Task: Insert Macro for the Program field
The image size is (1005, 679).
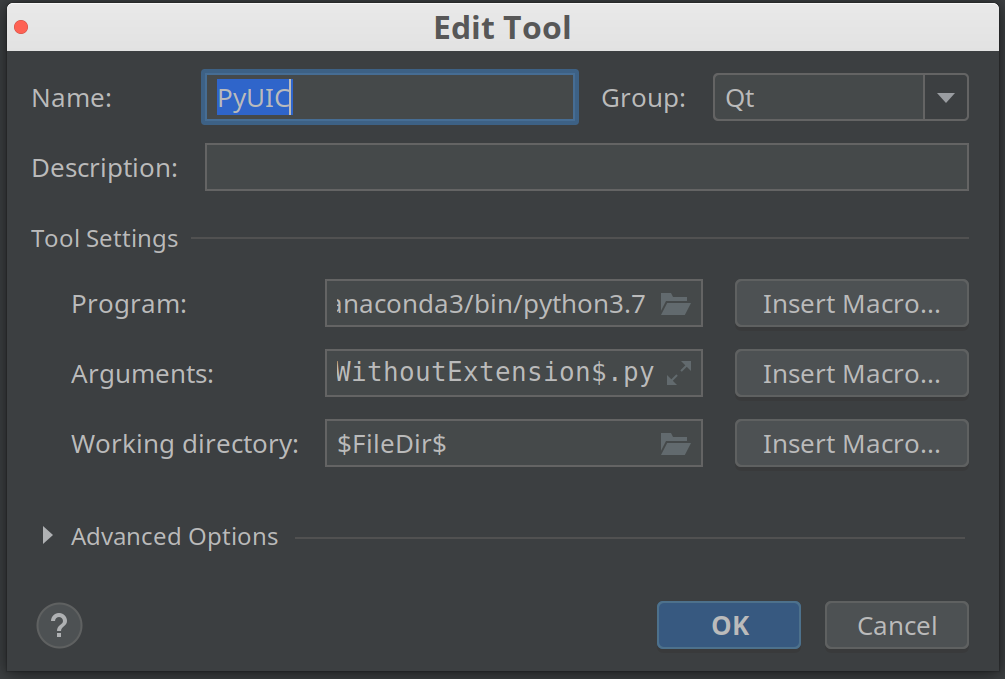Action: point(851,303)
